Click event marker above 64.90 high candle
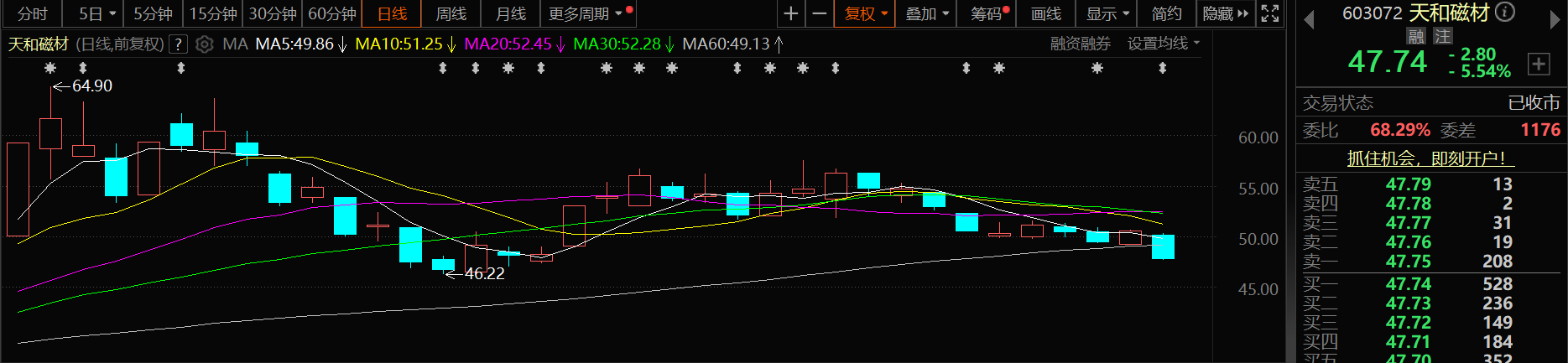The height and width of the screenshot is (363, 1568). pyautogui.click(x=50, y=68)
